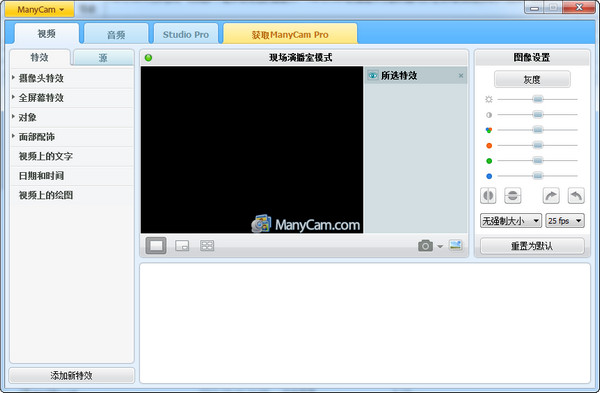Click the 现场演播室模式 header text

(x=301, y=58)
